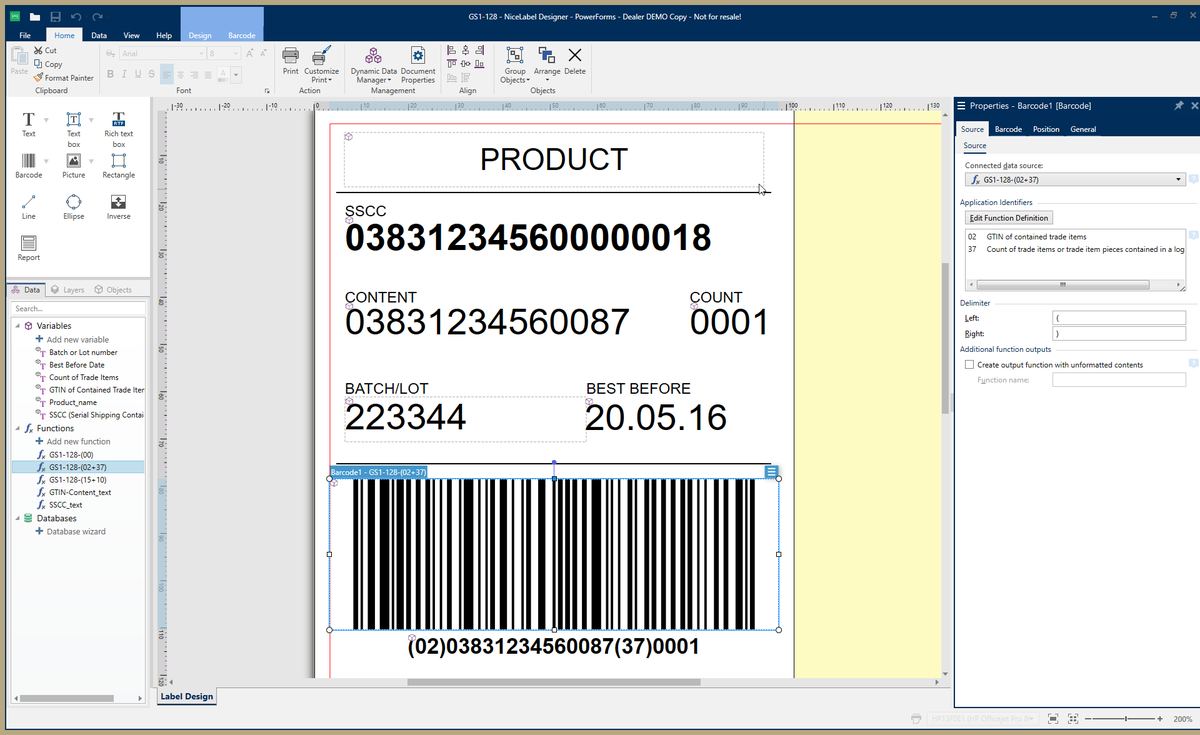
Task: Collapse the Variables tree node
Action: pos(16,326)
